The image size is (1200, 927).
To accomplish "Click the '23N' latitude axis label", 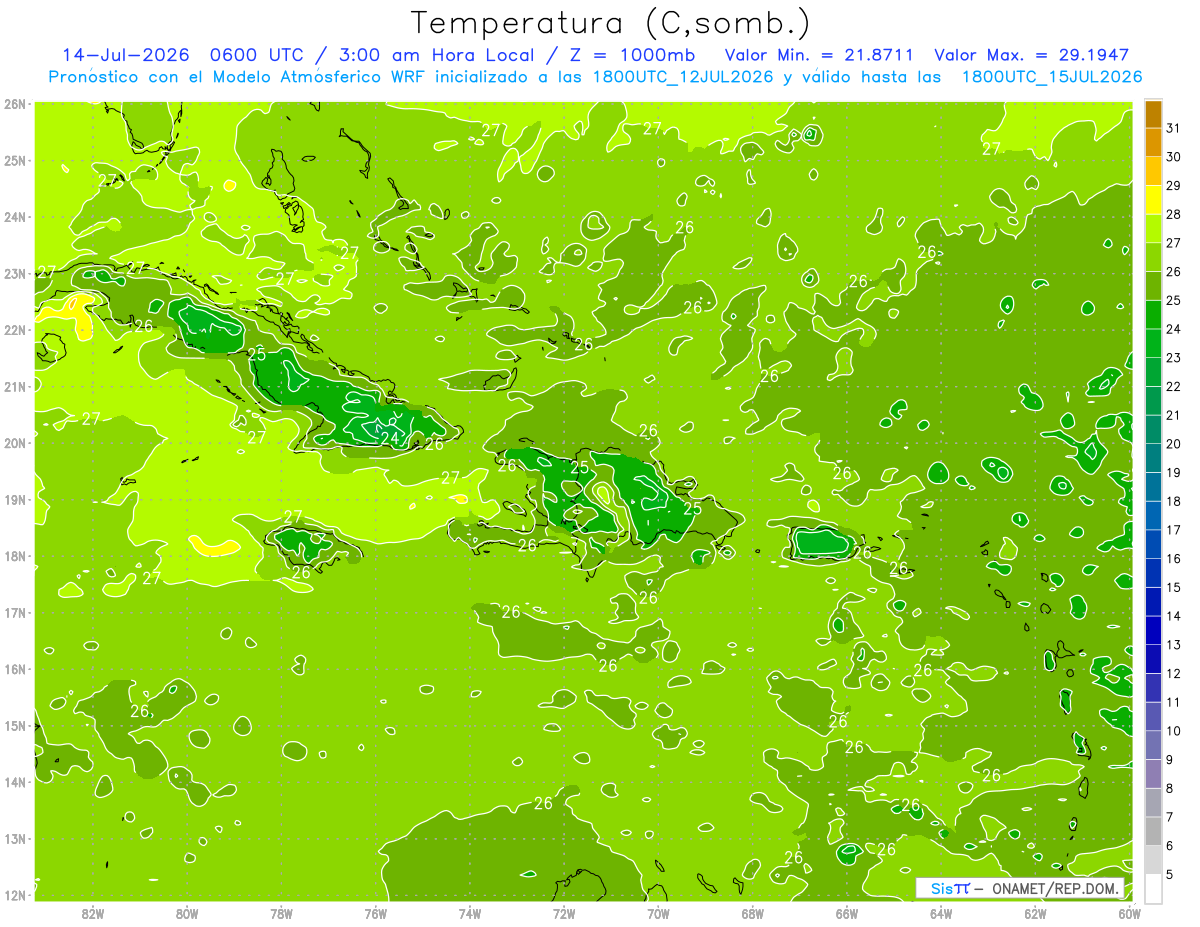I will [15, 273].
